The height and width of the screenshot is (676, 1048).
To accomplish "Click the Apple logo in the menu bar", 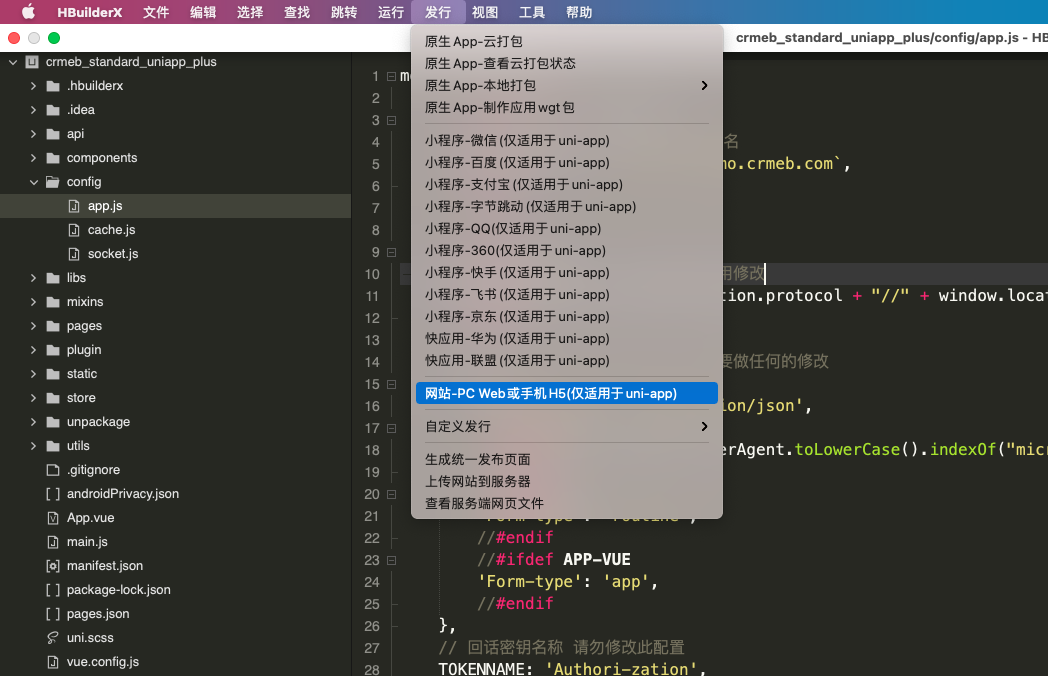I will [x=28, y=12].
